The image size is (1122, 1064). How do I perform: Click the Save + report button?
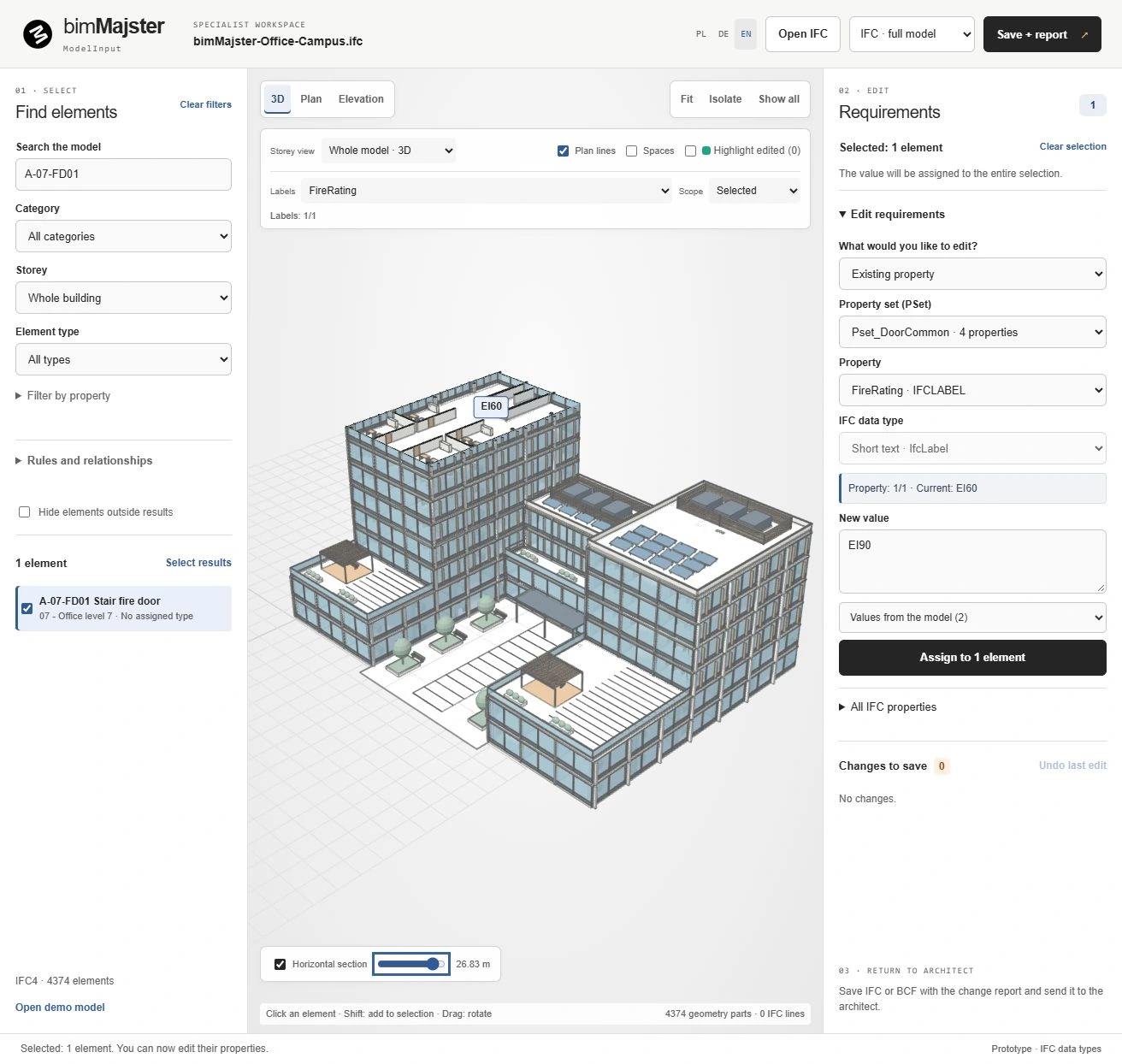[1042, 34]
